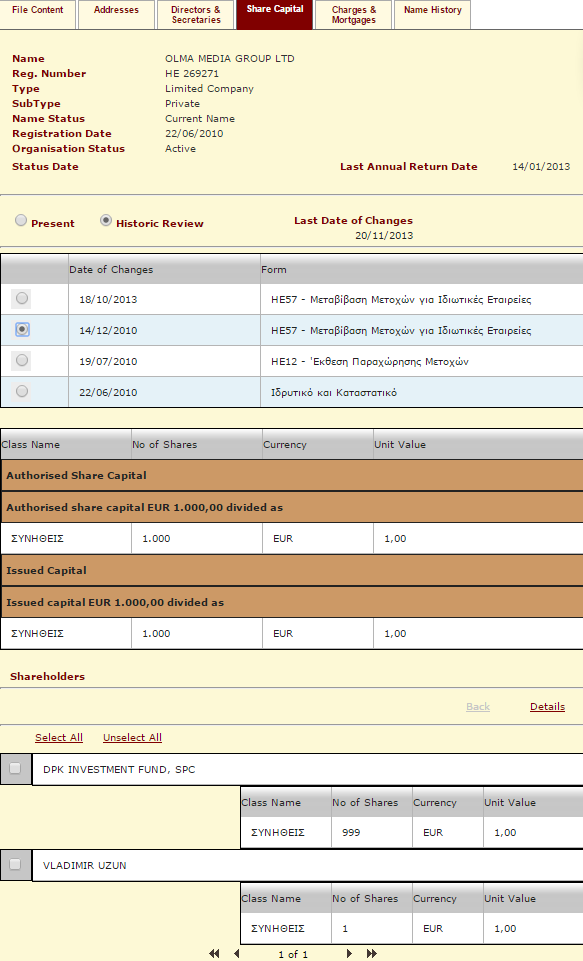583x961 pixels.
Task: Open the Share Capital tab
Action: [x=275, y=14]
